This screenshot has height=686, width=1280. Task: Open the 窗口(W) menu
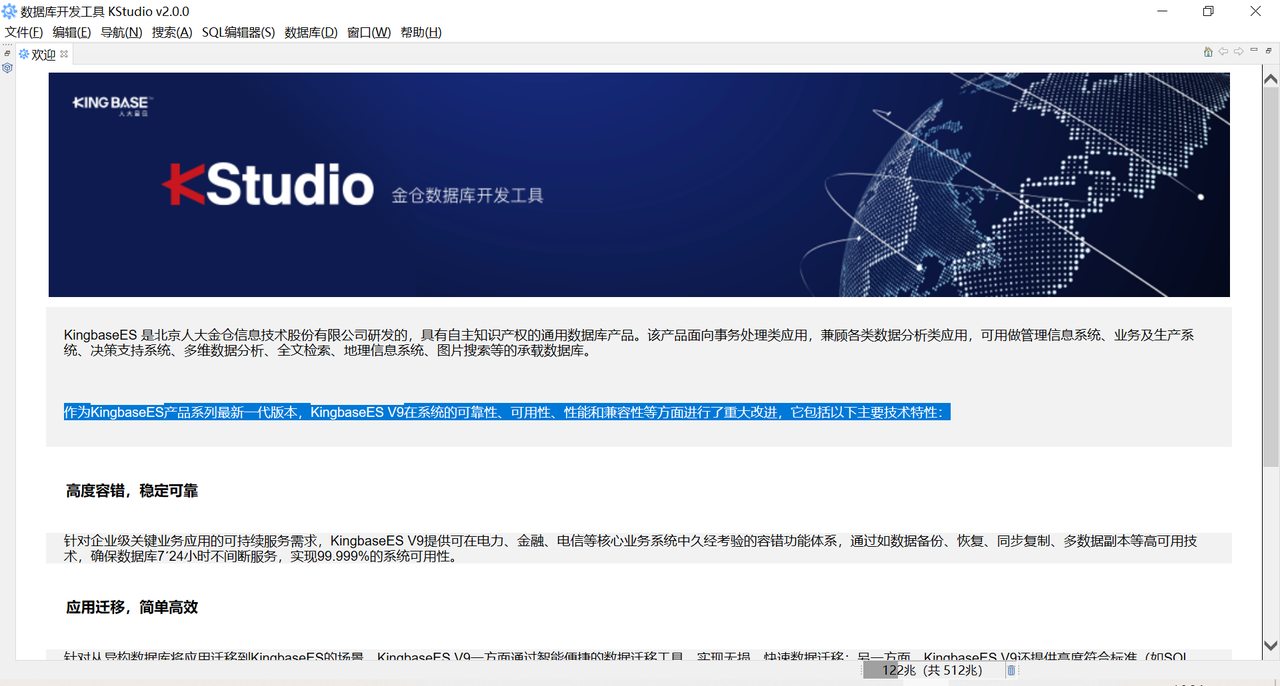click(x=369, y=32)
